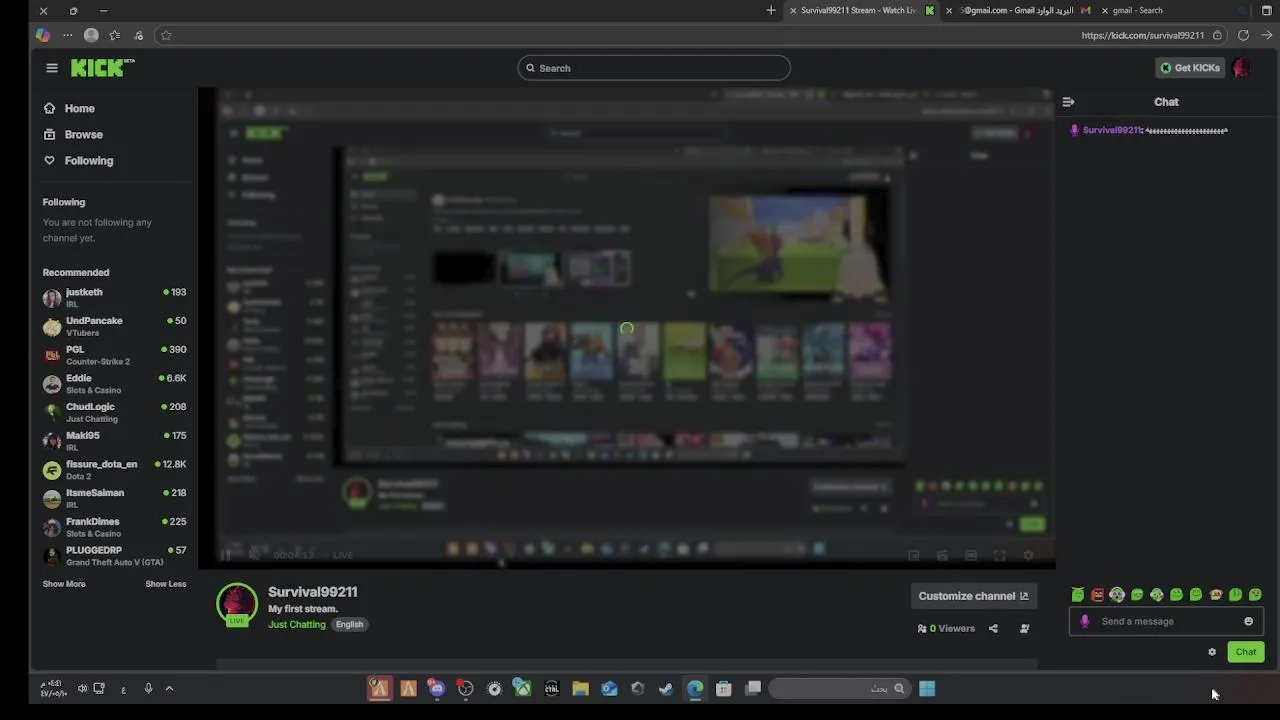Click the browser profile icon in toolbar

point(91,35)
